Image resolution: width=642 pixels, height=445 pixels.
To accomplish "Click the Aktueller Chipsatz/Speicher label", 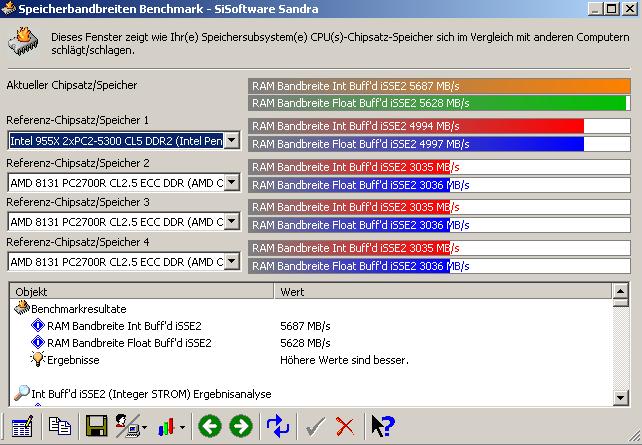I will pyautogui.click(x=72, y=85).
